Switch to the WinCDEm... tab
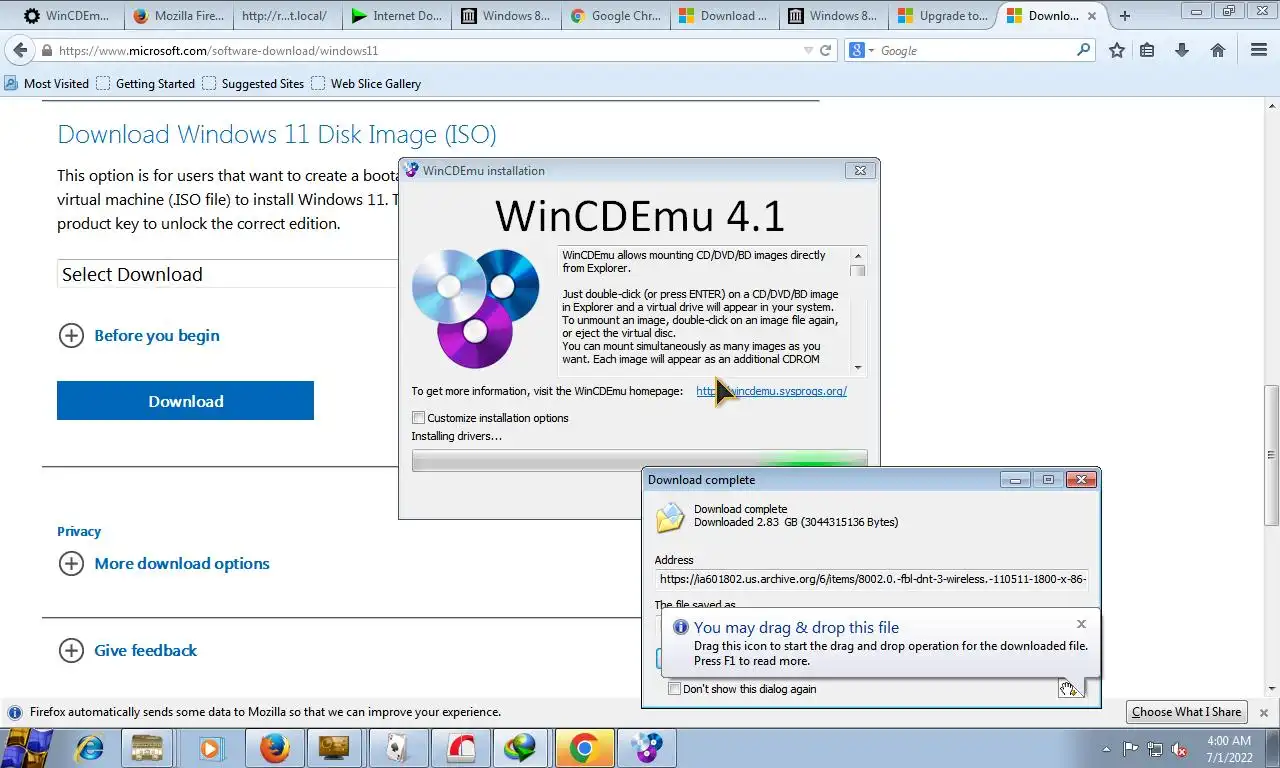Image resolution: width=1280 pixels, height=768 pixels. (x=66, y=15)
